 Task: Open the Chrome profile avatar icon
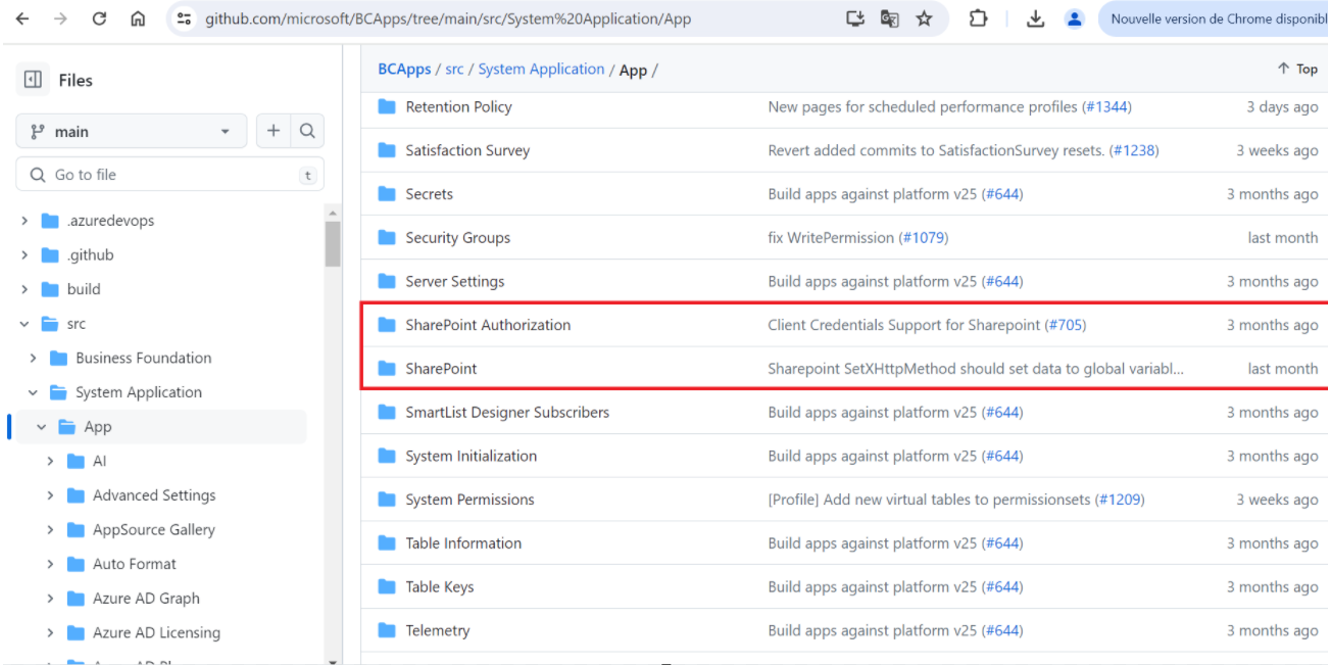1074,19
